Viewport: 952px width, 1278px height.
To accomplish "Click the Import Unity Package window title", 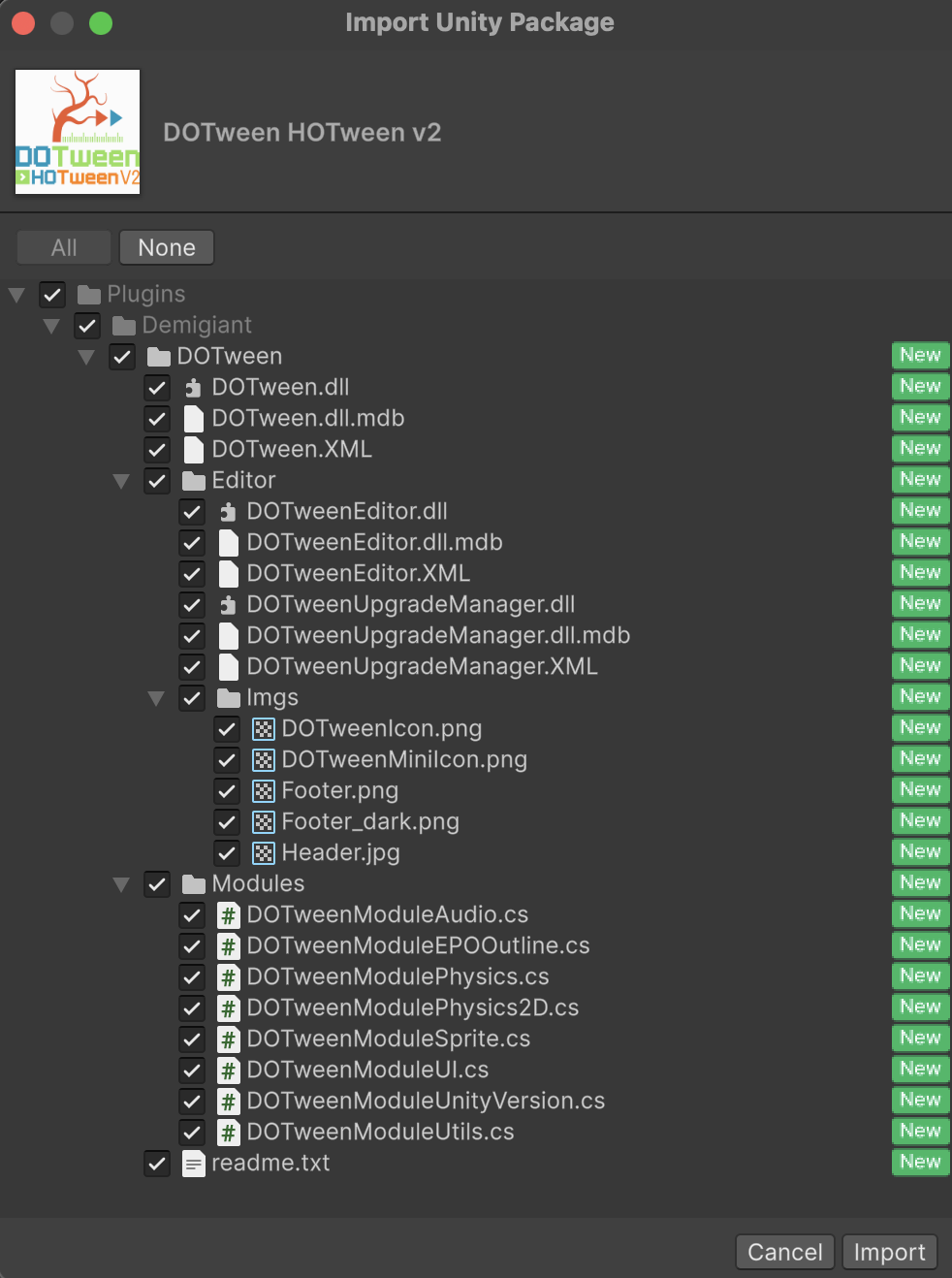I will pyautogui.click(x=480, y=22).
